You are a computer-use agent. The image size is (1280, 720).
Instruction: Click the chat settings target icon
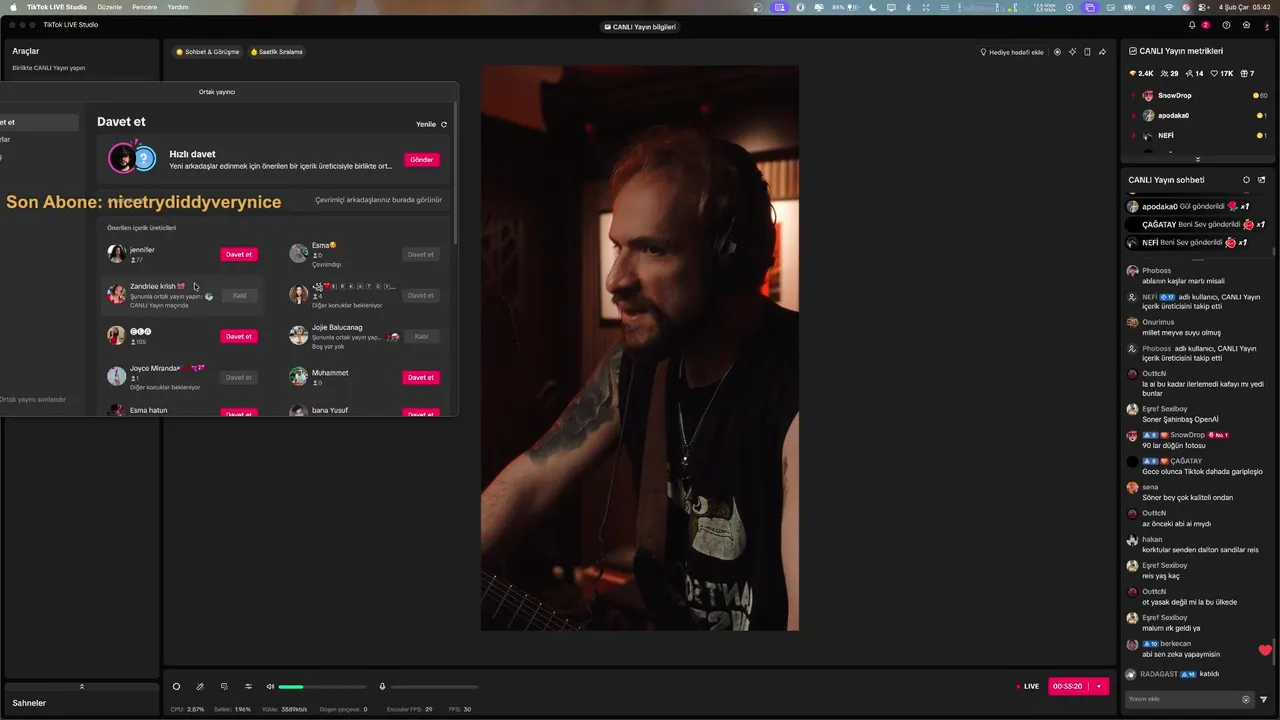(x=1246, y=180)
